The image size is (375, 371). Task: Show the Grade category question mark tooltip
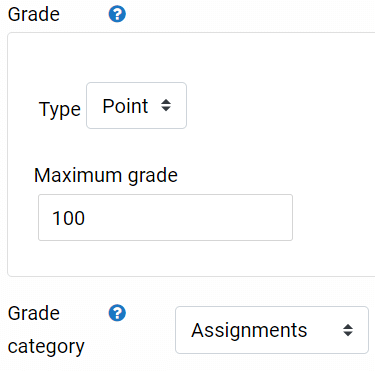[x=117, y=313]
